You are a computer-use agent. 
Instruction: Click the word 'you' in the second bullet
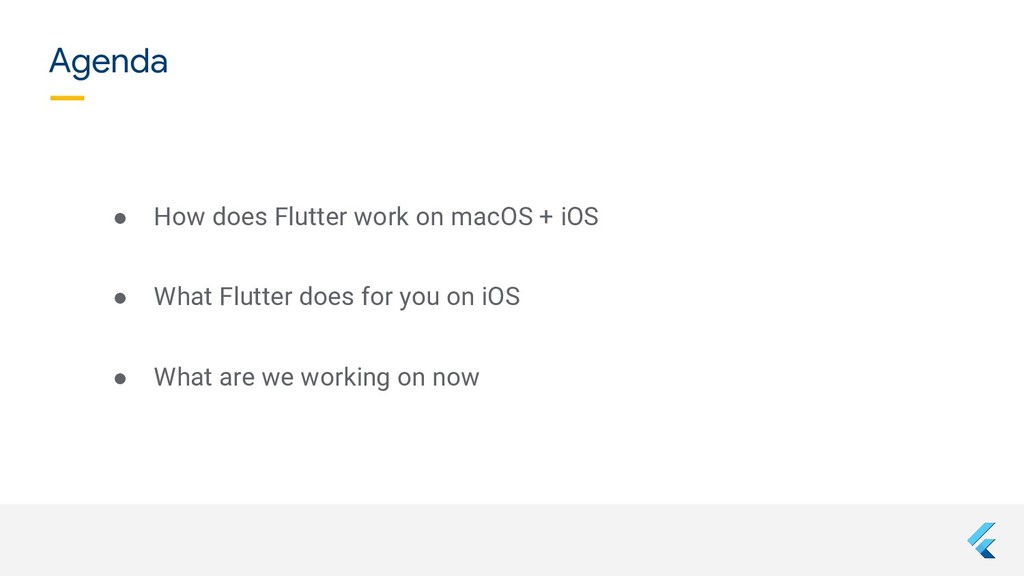tap(419, 299)
